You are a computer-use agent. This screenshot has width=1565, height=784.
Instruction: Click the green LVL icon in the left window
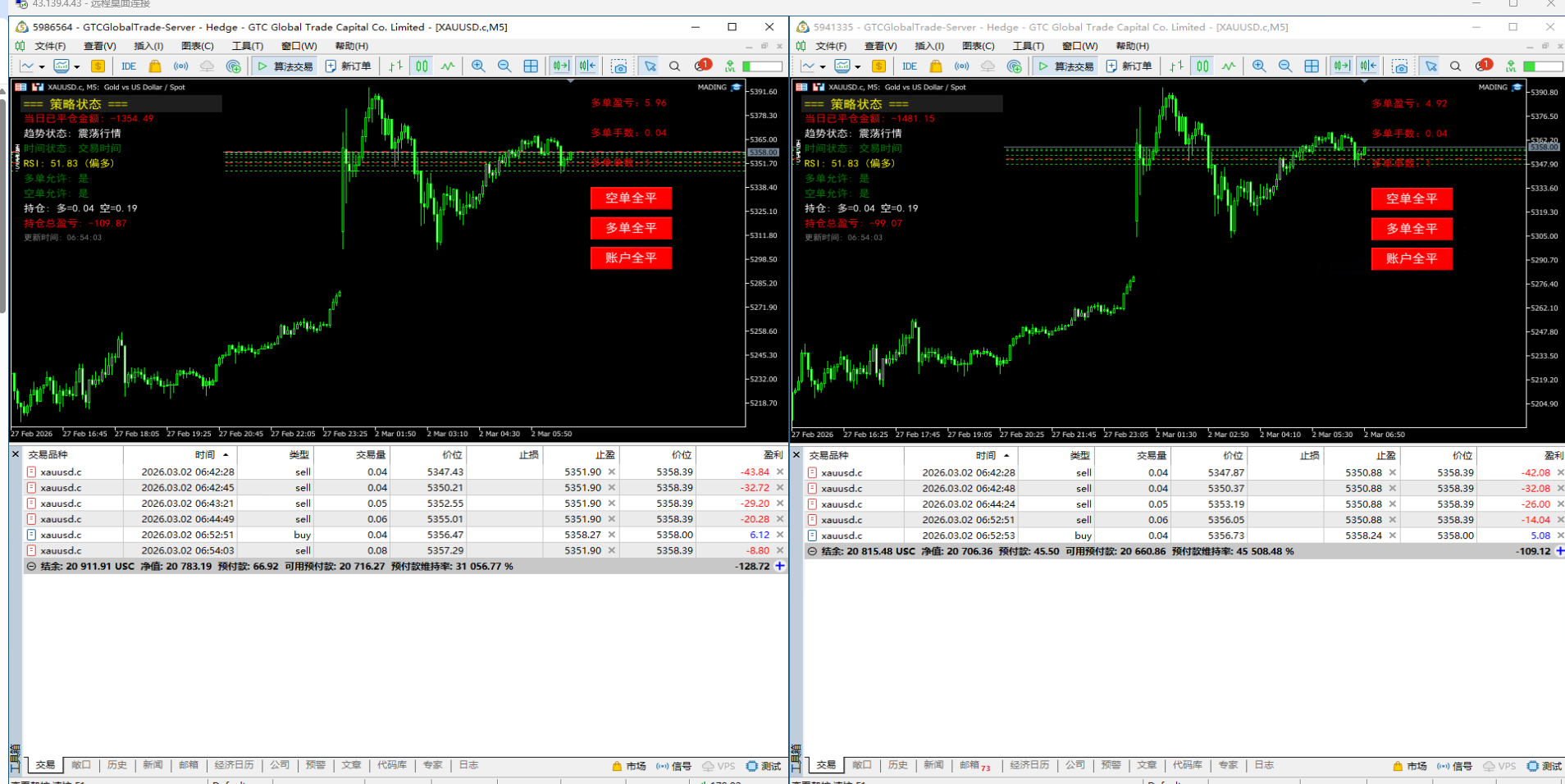[x=730, y=66]
